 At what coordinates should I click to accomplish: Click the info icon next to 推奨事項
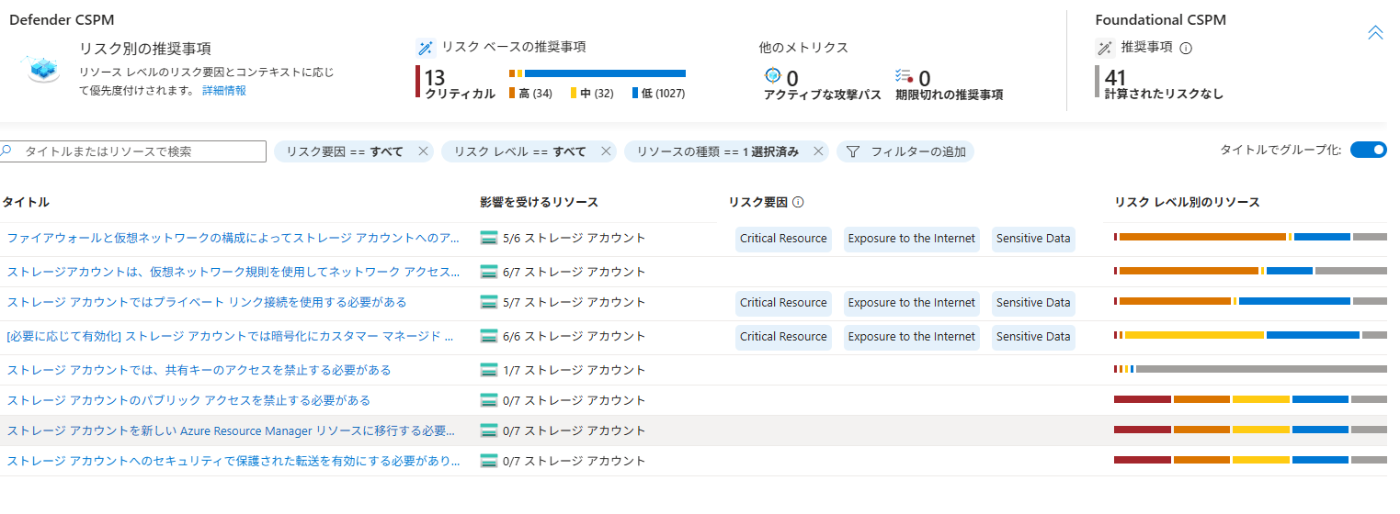(x=1186, y=47)
